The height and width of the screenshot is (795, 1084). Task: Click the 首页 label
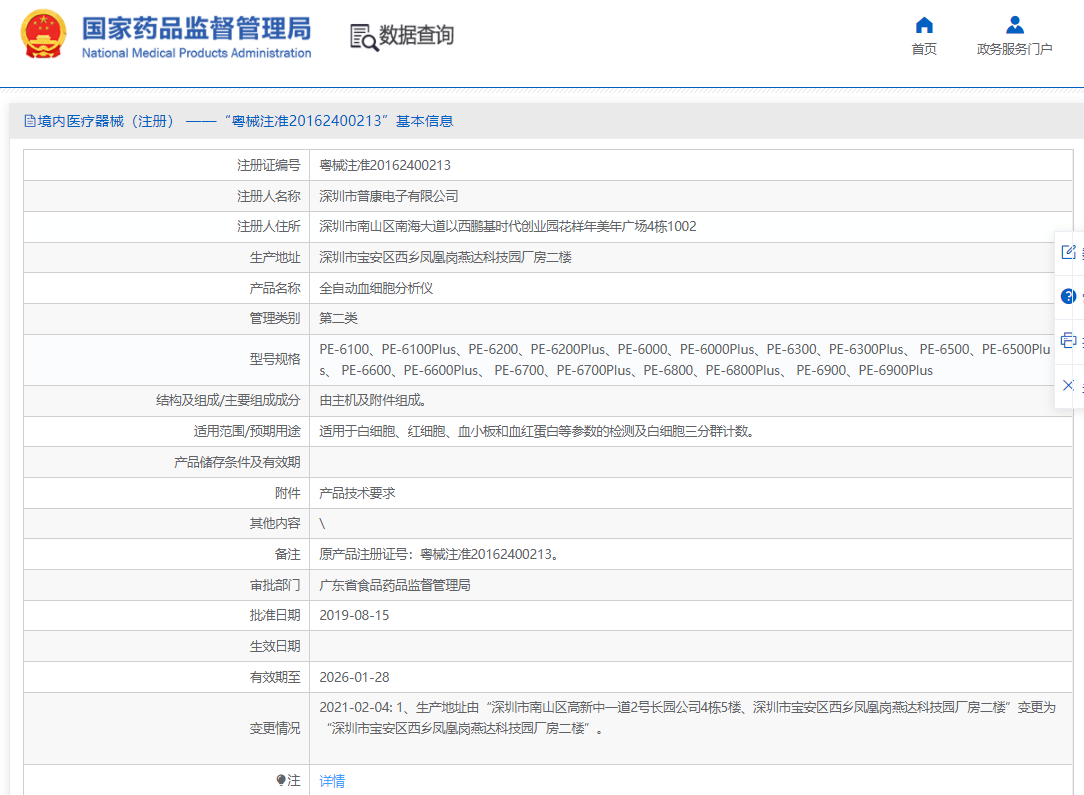tap(924, 49)
